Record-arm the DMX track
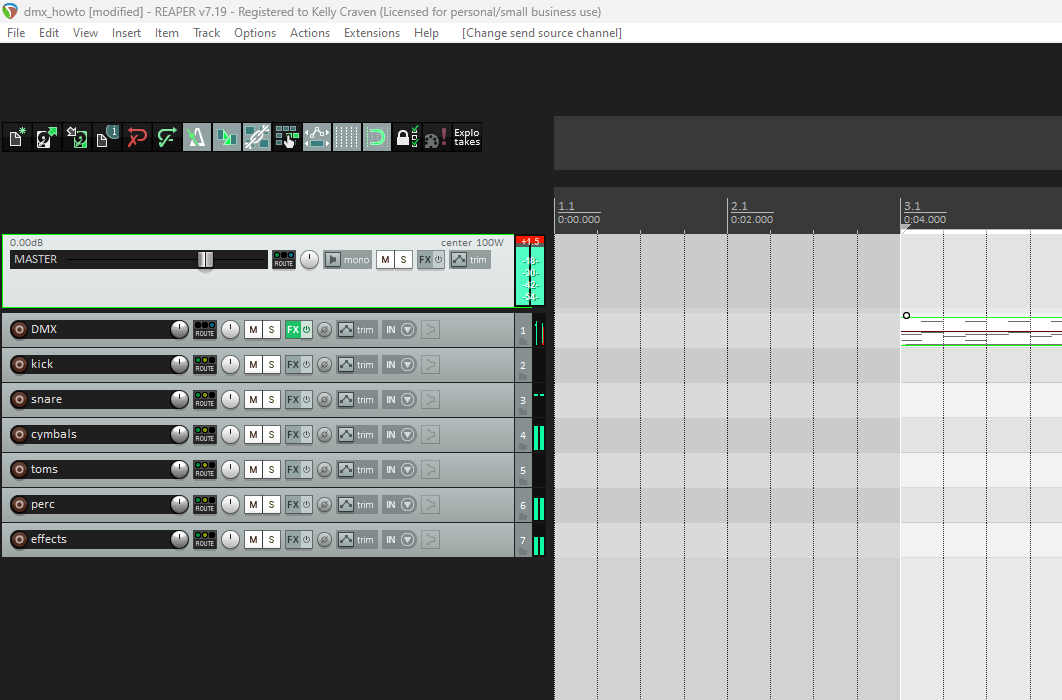Image resolution: width=1062 pixels, height=700 pixels. click(20, 330)
